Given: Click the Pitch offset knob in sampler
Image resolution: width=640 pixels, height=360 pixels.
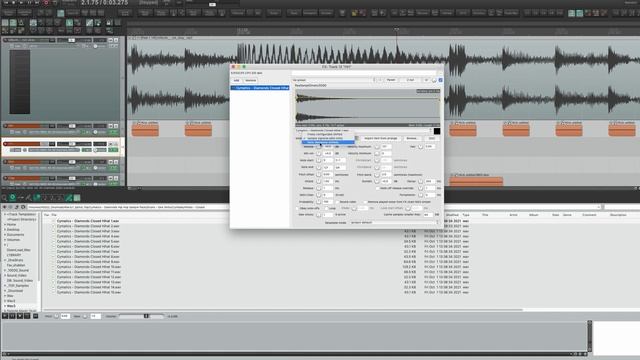Looking at the screenshot, I should pyautogui.click(x=318, y=174).
